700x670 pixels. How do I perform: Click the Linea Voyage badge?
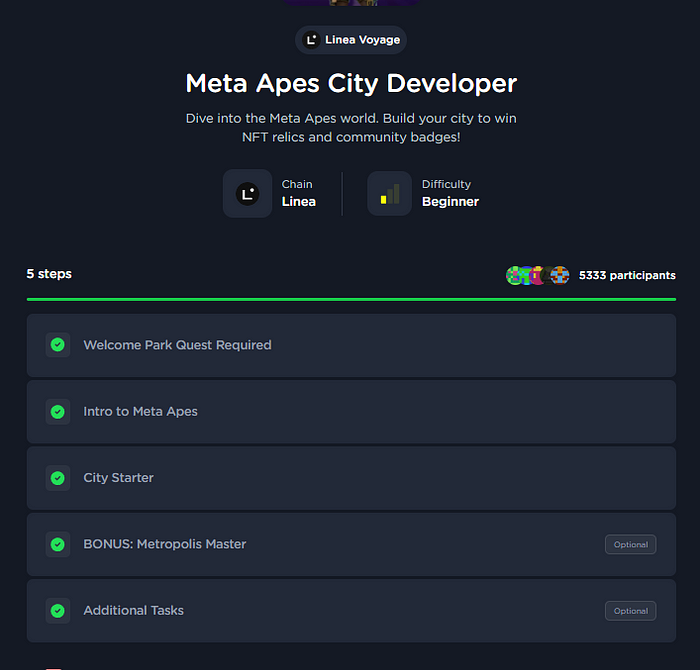click(350, 40)
